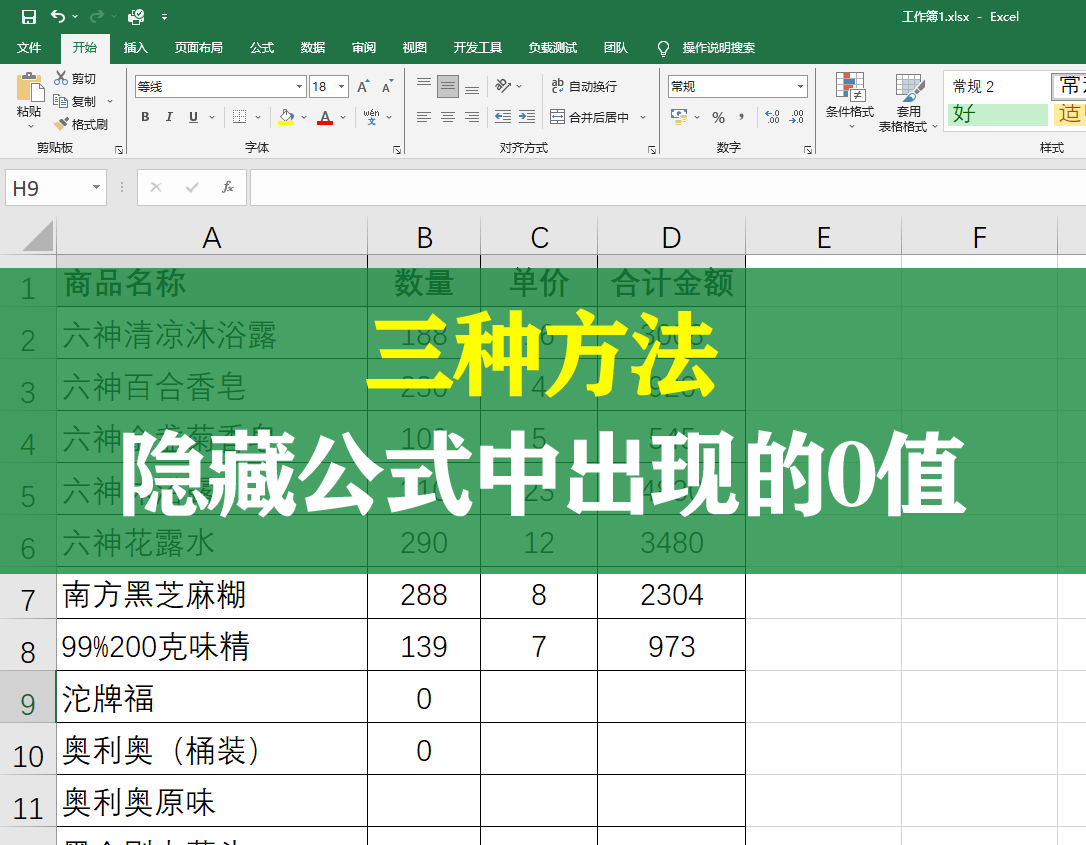Click the Select All corner triangle

pos(38,236)
